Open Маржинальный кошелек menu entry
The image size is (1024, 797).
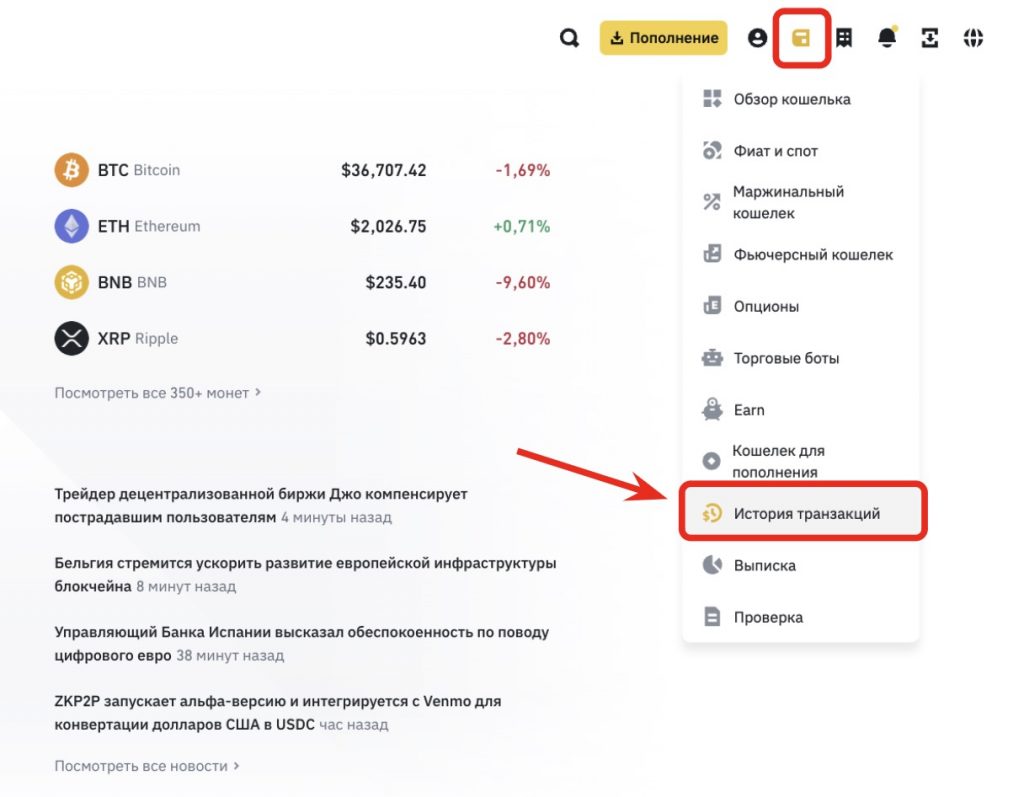pos(801,203)
